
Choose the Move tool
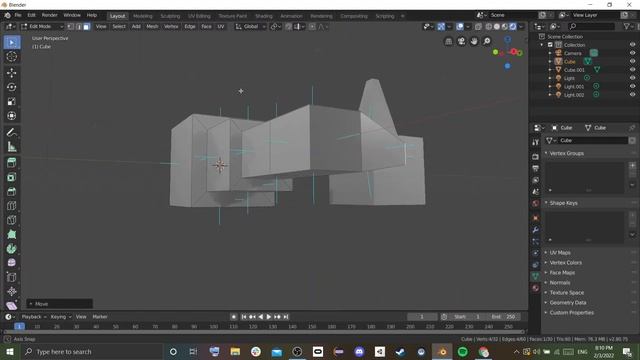[x=12, y=73]
